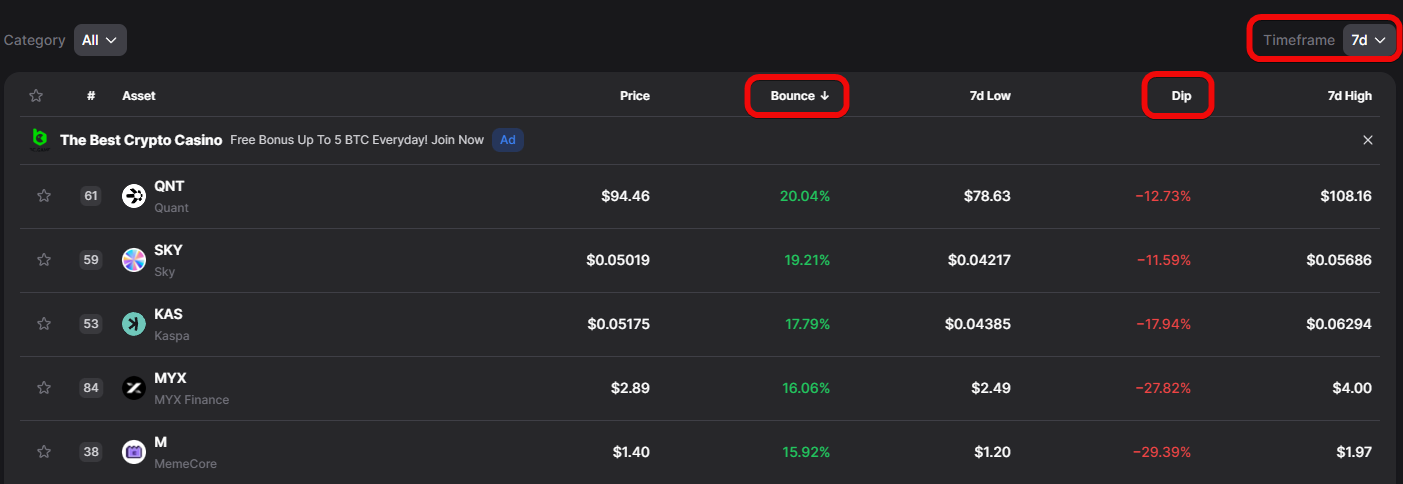Open the Category All dropdown
This screenshot has height=484, width=1403.
pyautogui.click(x=100, y=40)
